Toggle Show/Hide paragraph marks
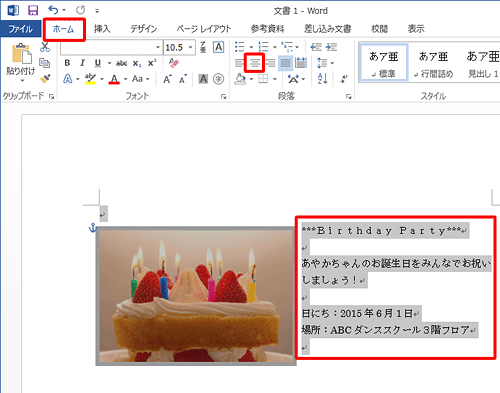Viewport: 500px width, 393px height. click(x=344, y=79)
